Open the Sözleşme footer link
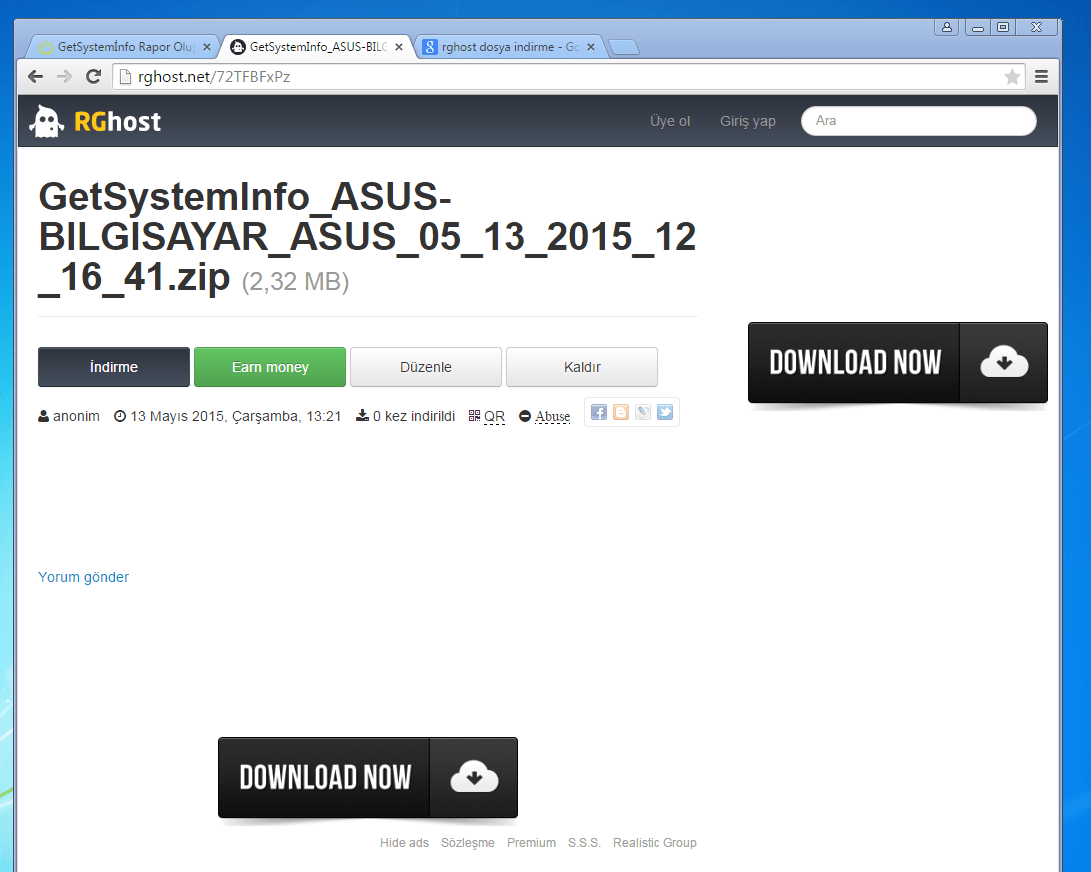This screenshot has width=1091, height=872. pos(468,843)
